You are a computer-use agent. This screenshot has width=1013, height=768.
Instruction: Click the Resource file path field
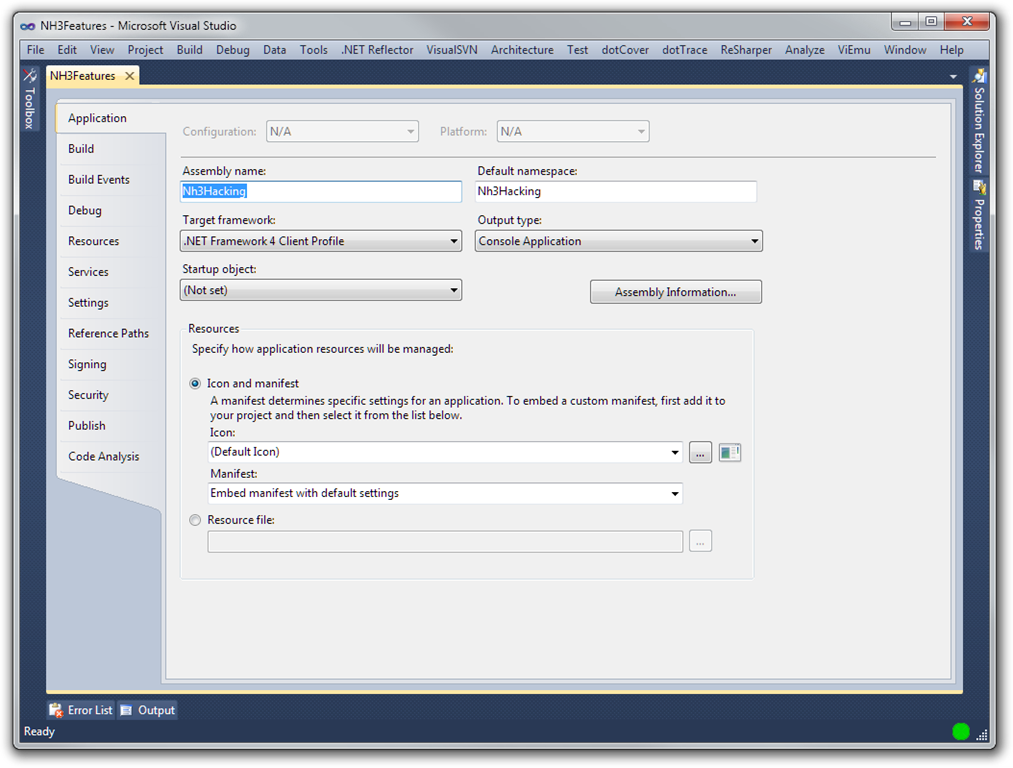coord(445,541)
